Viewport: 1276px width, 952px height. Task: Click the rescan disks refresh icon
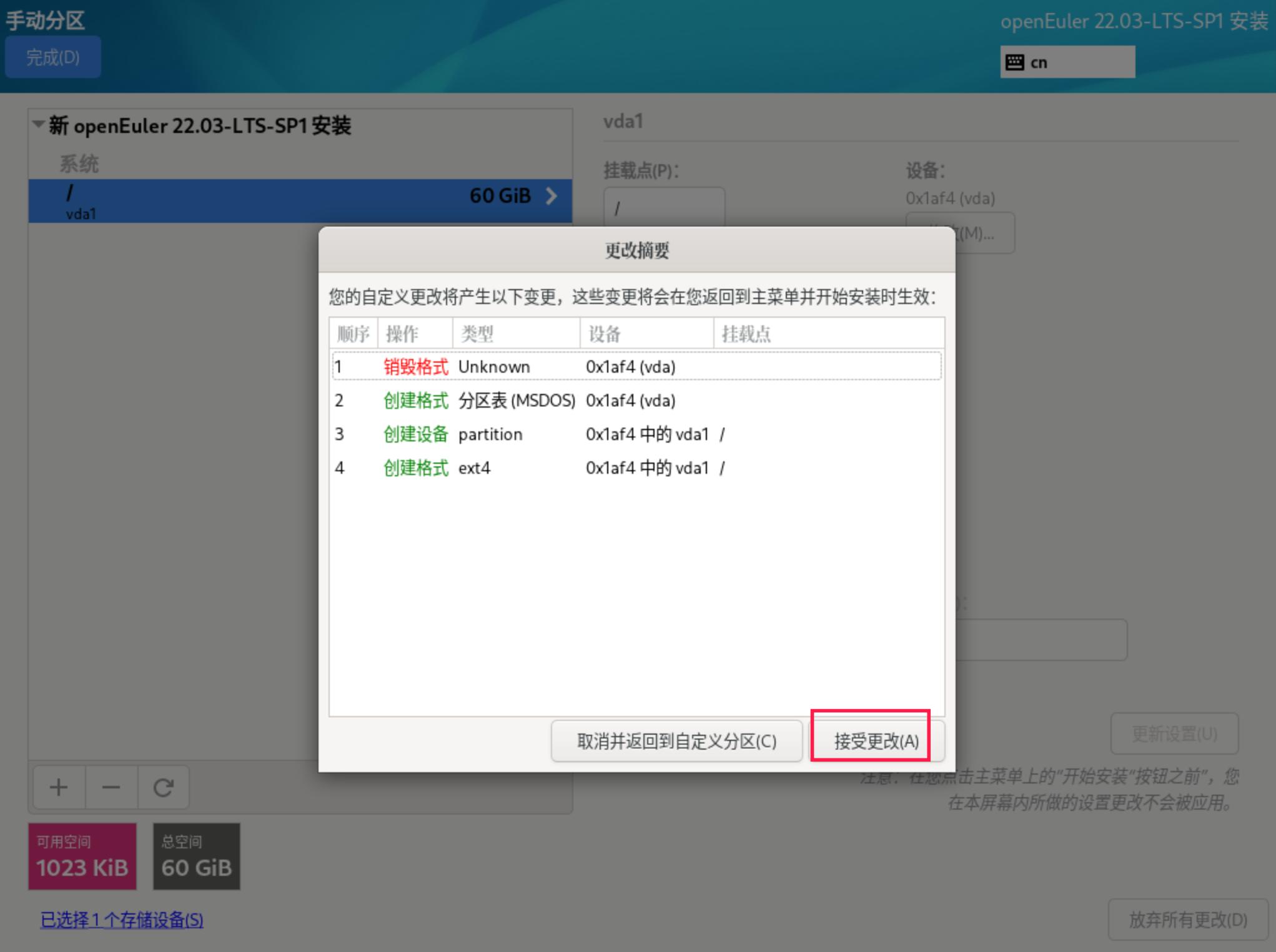tap(162, 786)
